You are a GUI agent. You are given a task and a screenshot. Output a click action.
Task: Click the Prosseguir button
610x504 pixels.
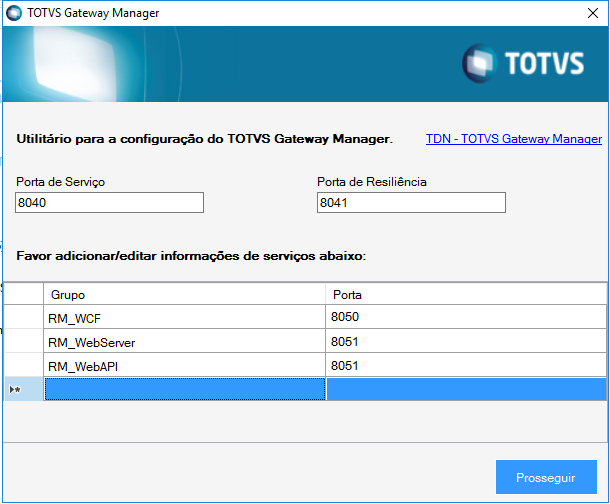click(546, 477)
